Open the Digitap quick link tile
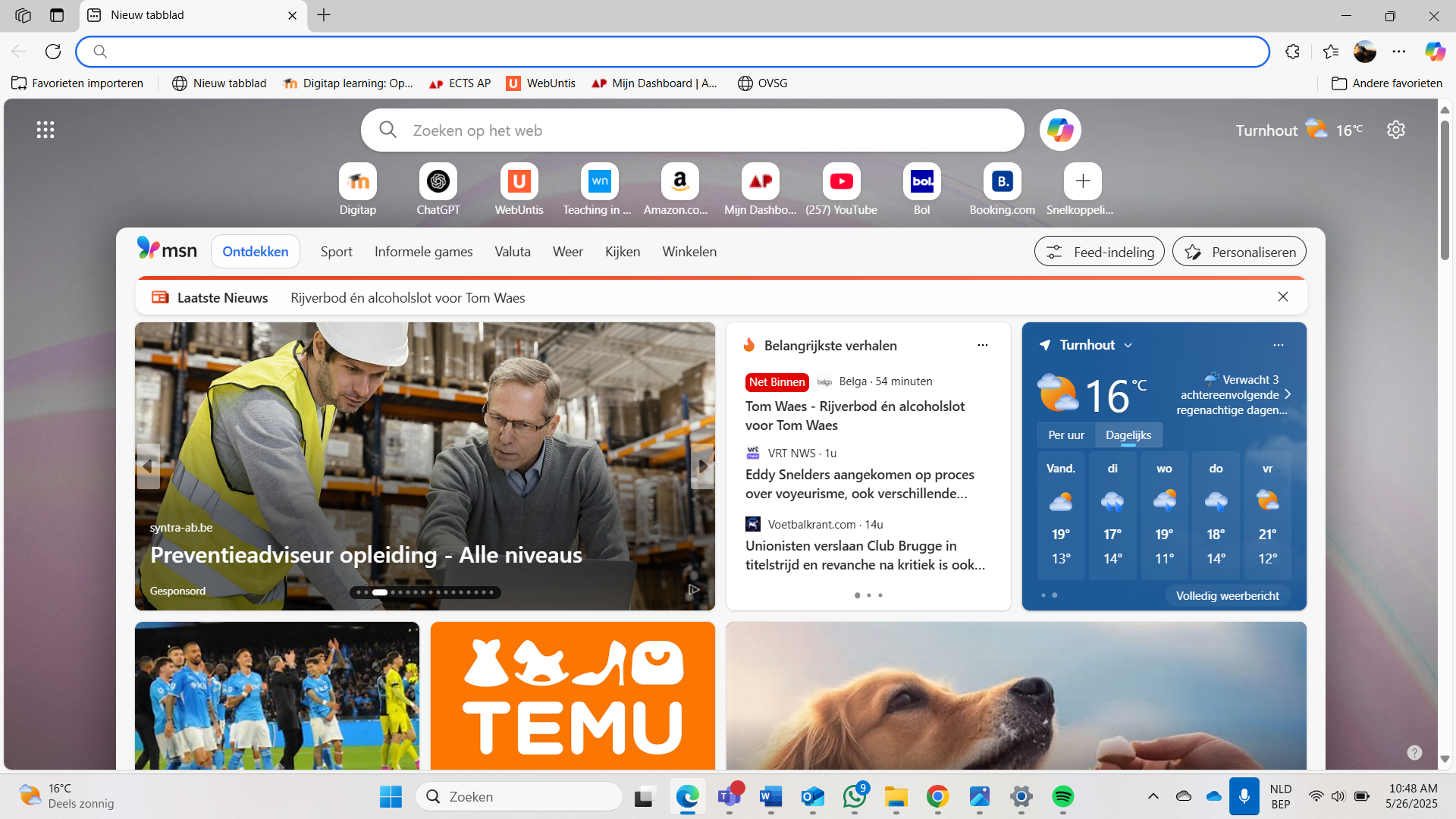The image size is (1456, 819). [358, 190]
